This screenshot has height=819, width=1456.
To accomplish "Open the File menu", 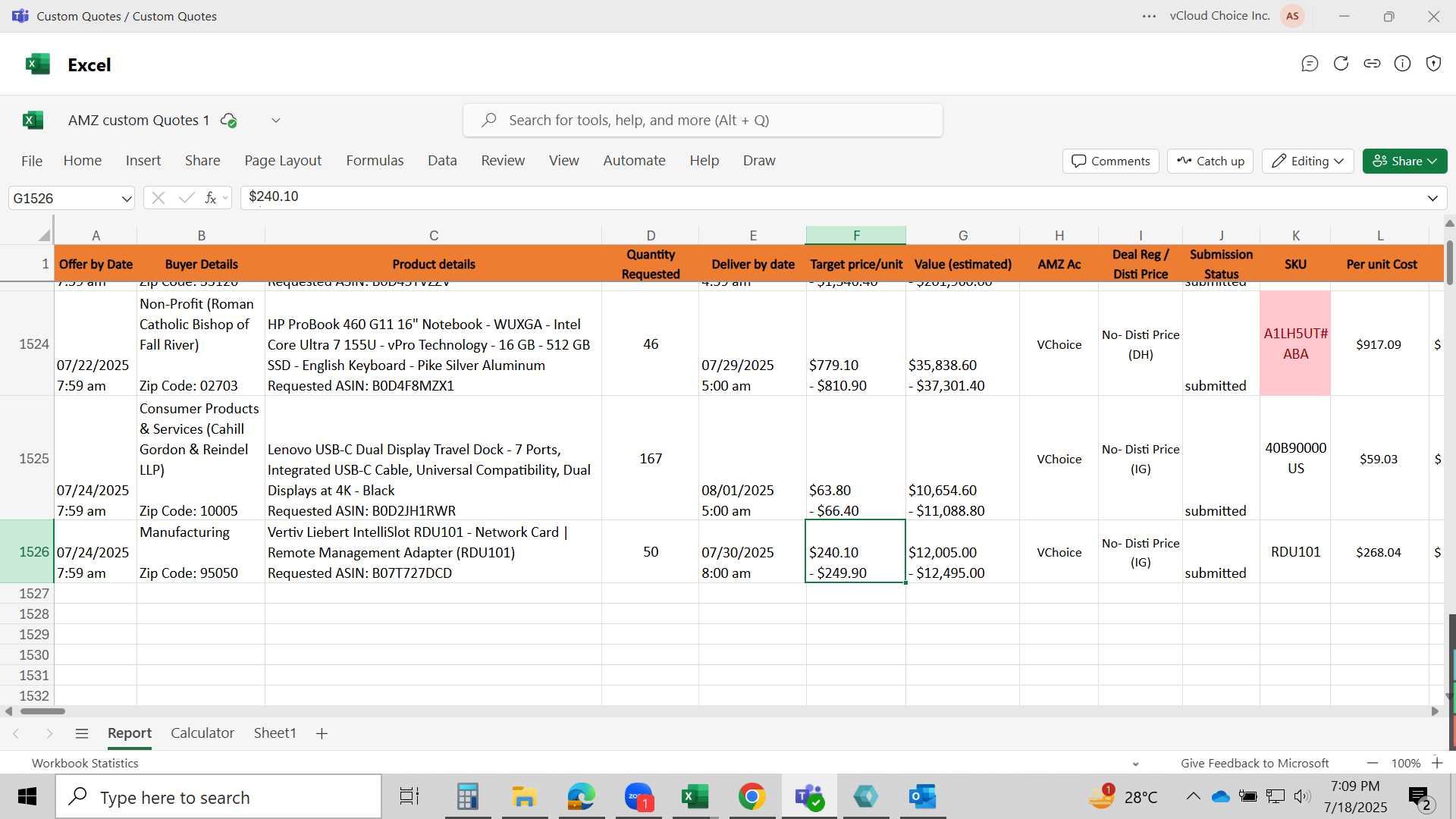I will tap(32, 161).
